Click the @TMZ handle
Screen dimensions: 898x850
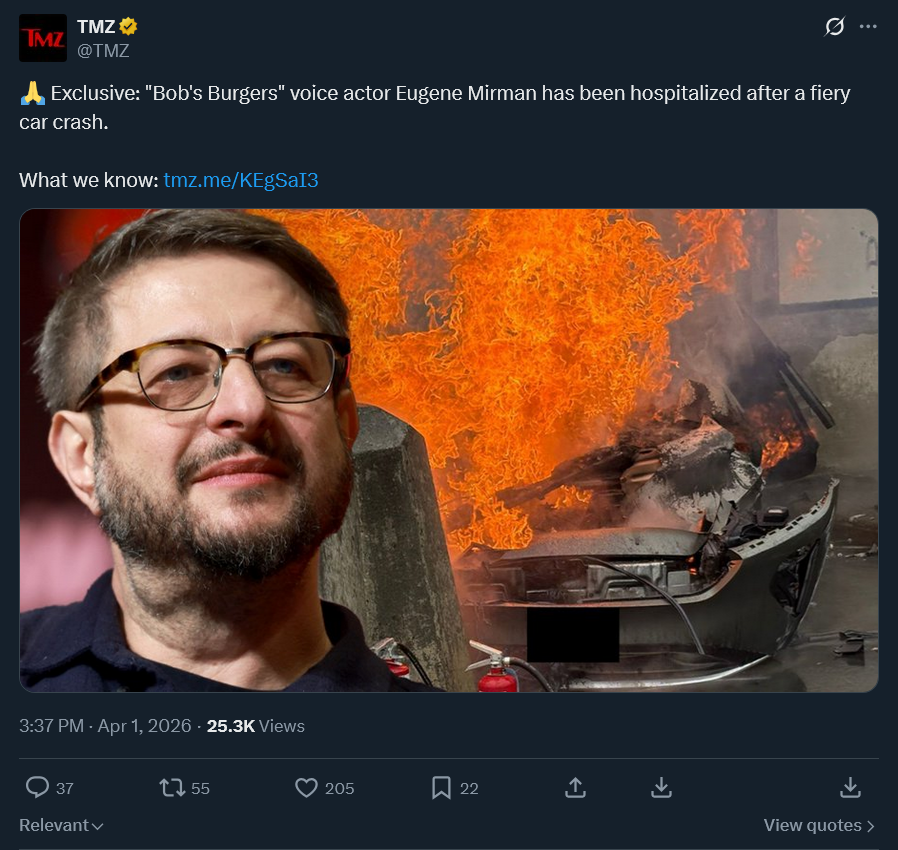tap(103, 50)
